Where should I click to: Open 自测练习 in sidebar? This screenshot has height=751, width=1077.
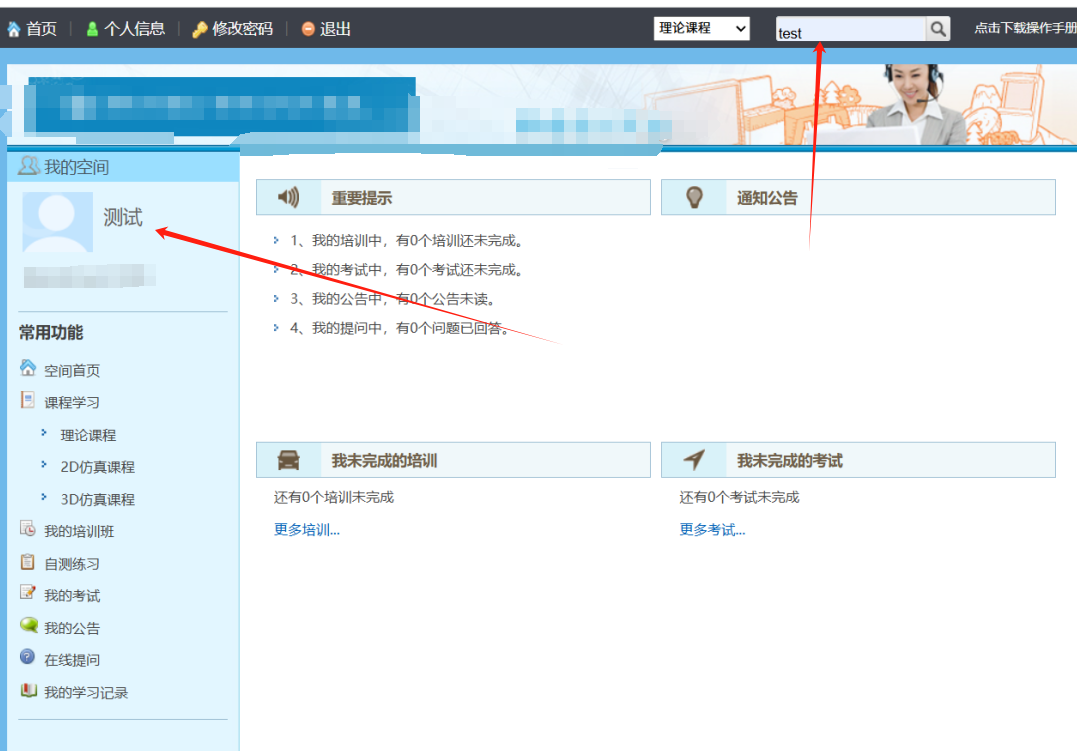(x=72, y=564)
